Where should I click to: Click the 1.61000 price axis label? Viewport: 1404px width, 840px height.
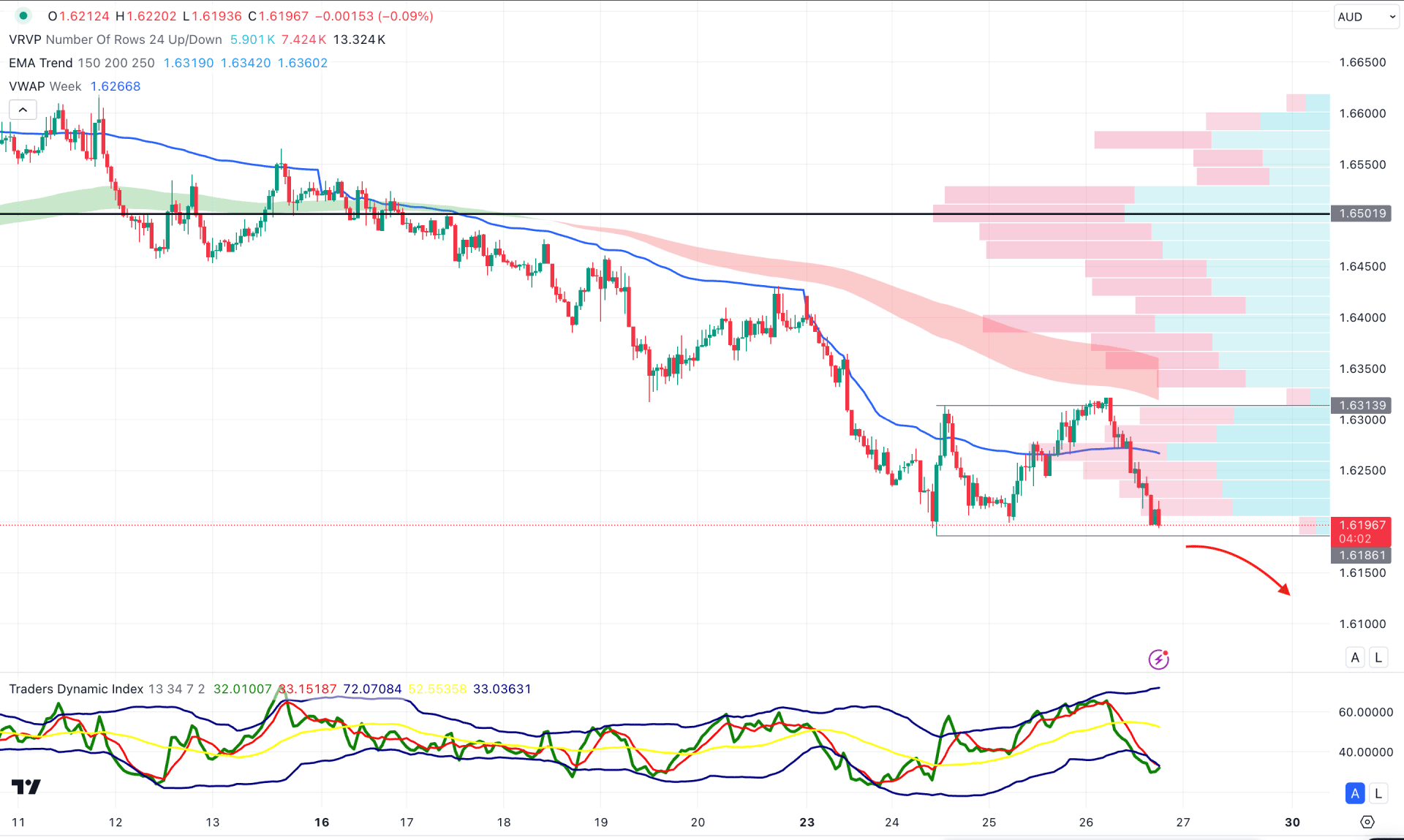1362,624
